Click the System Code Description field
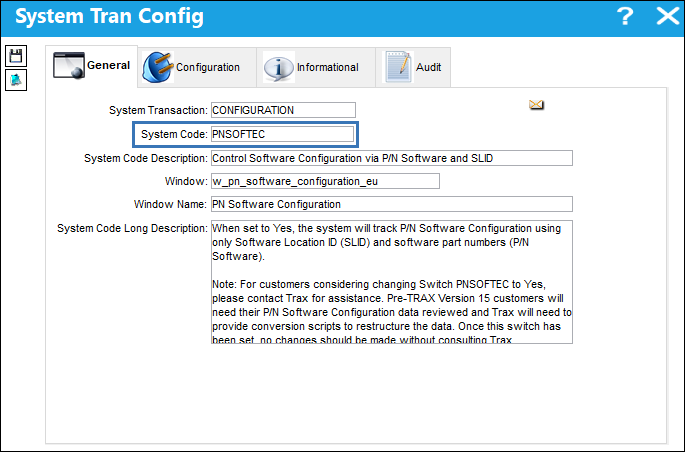685x452 pixels. [x=392, y=158]
